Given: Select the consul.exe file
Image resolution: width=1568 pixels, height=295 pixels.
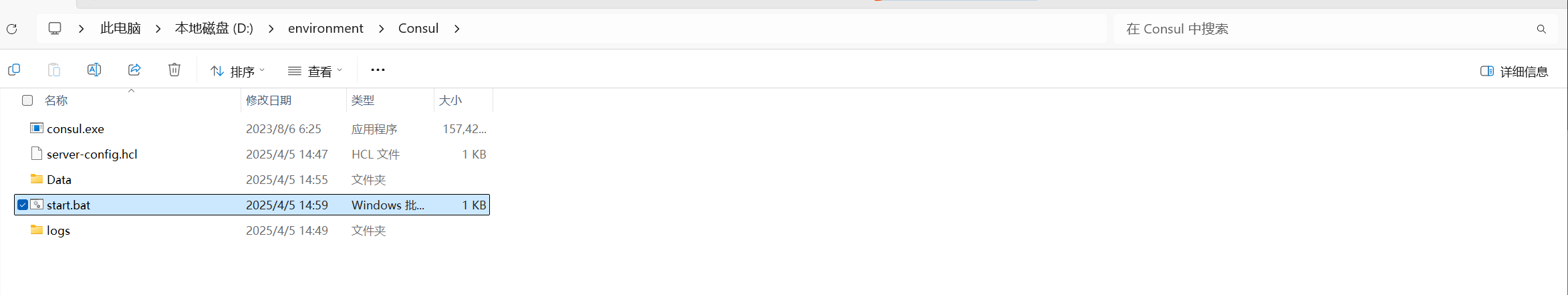Looking at the screenshot, I should click(76, 128).
